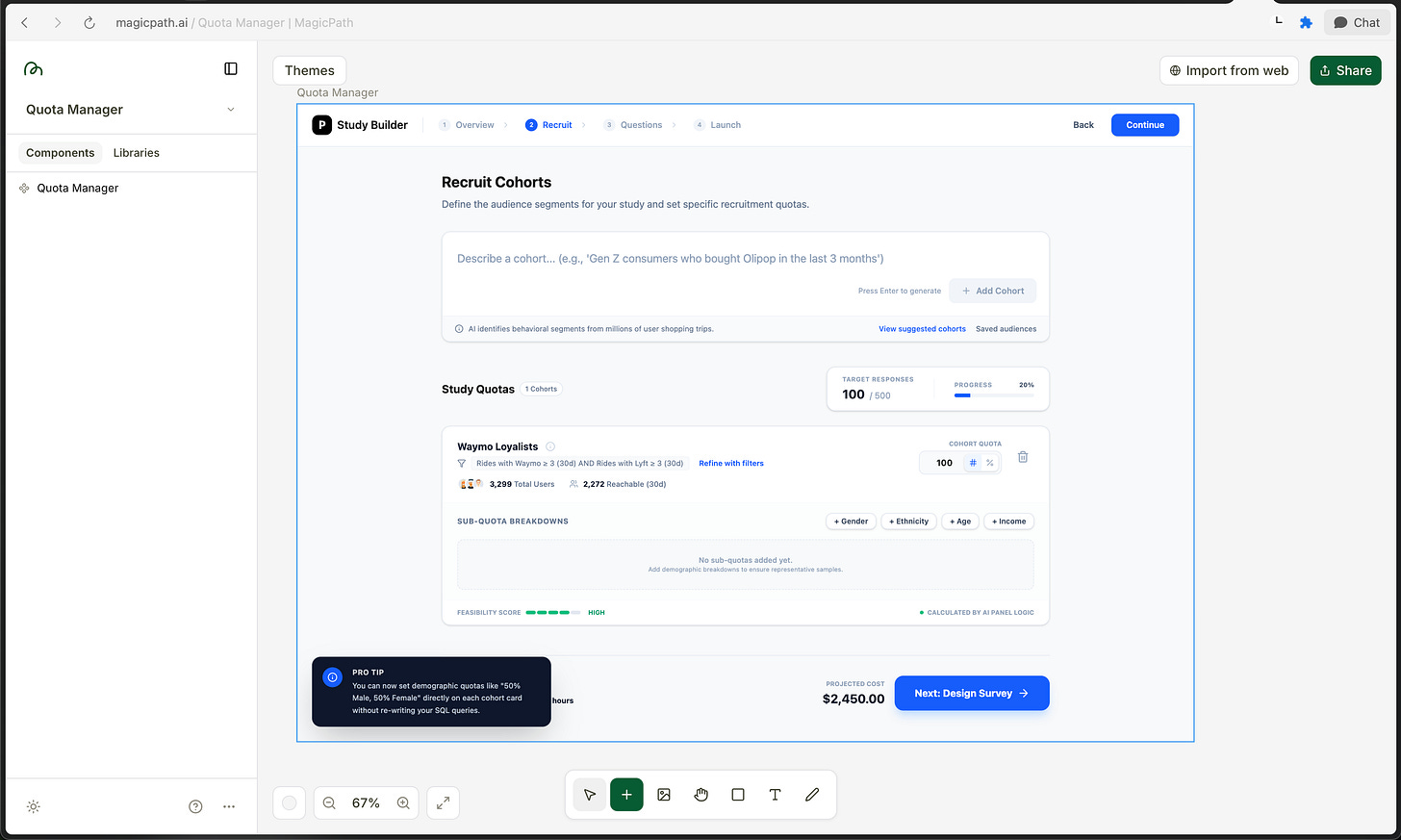Click Import from web button

click(x=1229, y=70)
